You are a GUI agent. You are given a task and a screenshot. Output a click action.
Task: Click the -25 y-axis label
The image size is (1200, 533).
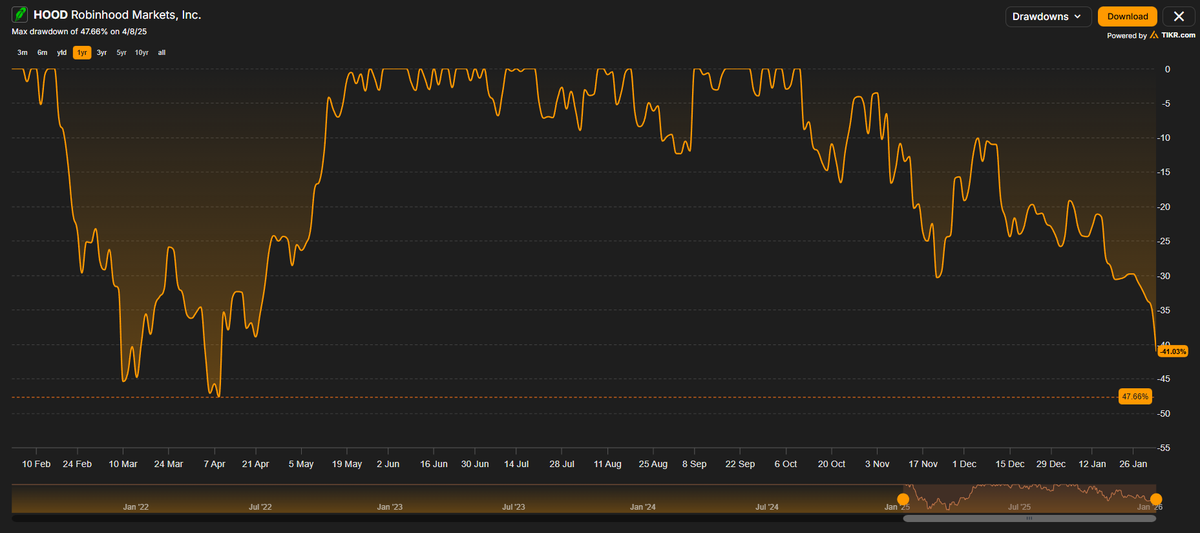pyautogui.click(x=1165, y=241)
